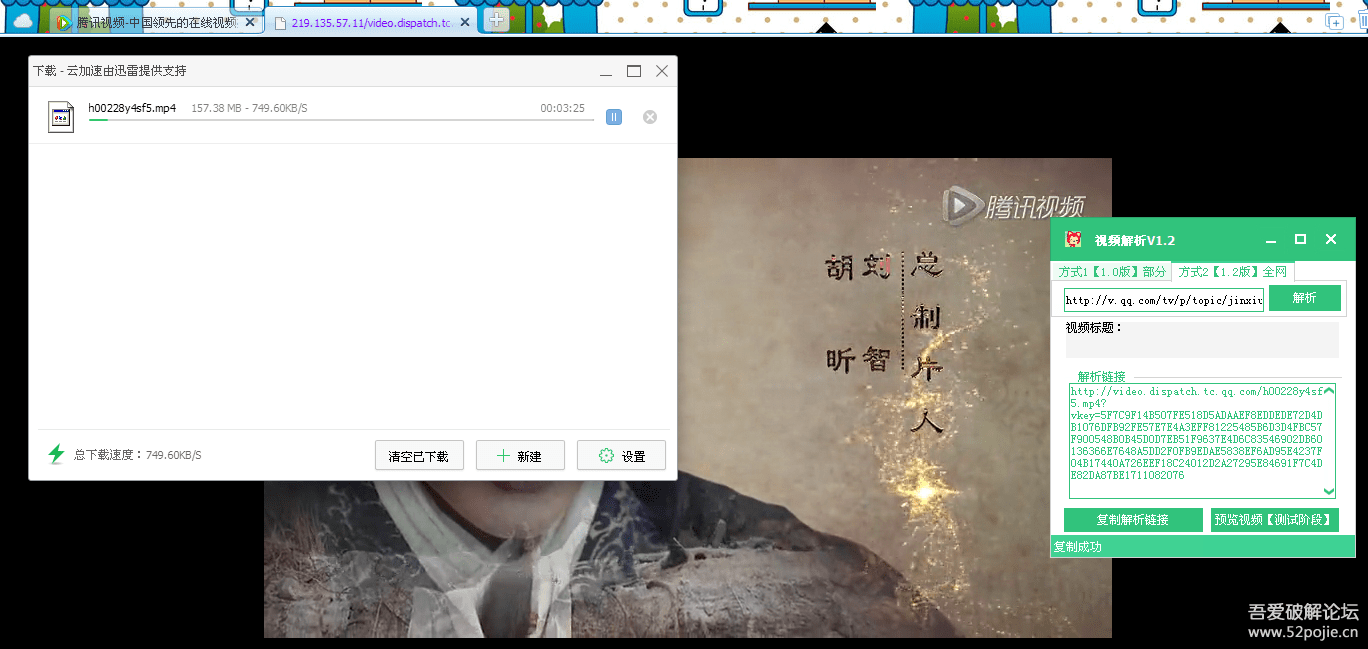Image resolution: width=1368 pixels, height=649 pixels.
Task: Minimize the 视频解析 V1.2 window
Action: [1271, 240]
